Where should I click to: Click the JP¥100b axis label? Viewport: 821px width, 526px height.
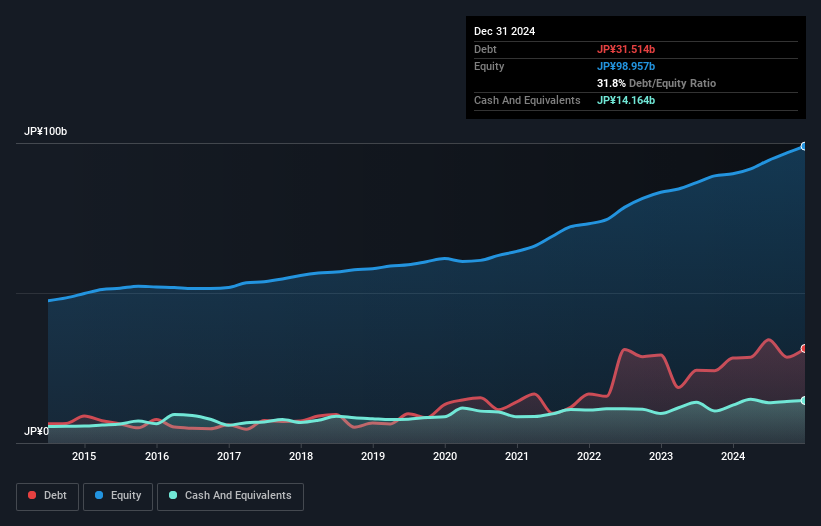coord(46,131)
